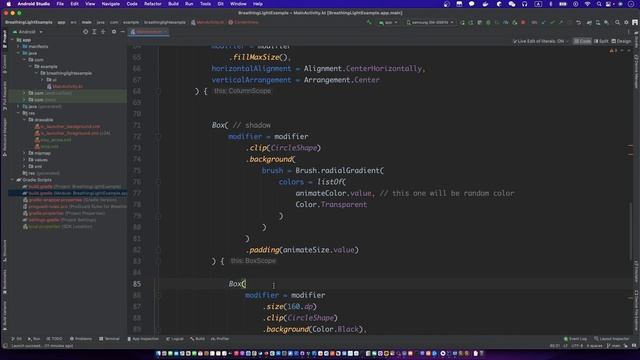This screenshot has width=640, height=360.
Task: Open the Git tool window
Action: (x=17, y=339)
